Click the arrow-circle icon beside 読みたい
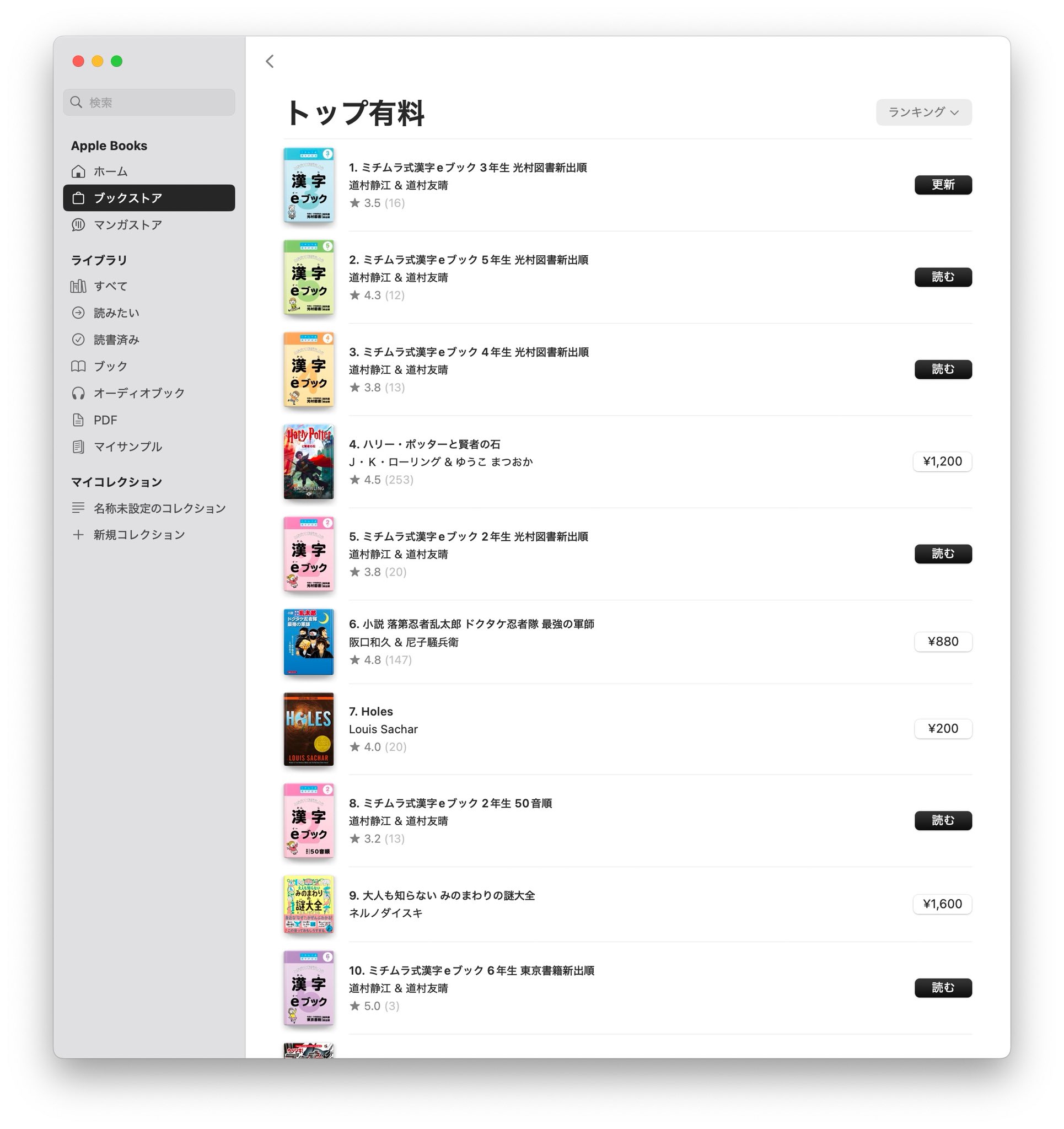 click(x=78, y=313)
